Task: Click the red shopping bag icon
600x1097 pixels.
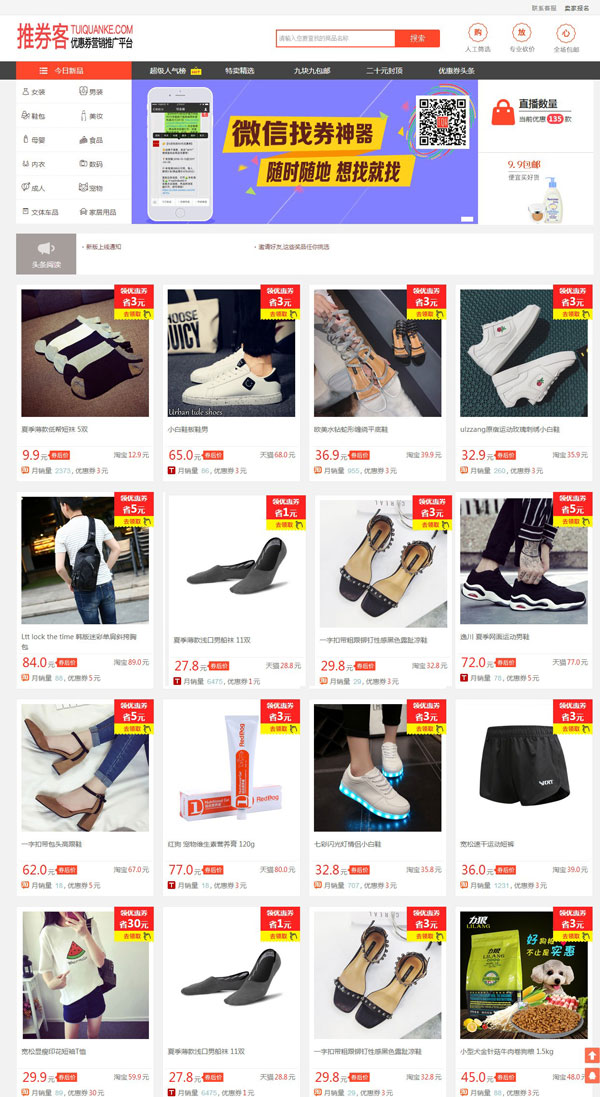Action: tap(503, 112)
